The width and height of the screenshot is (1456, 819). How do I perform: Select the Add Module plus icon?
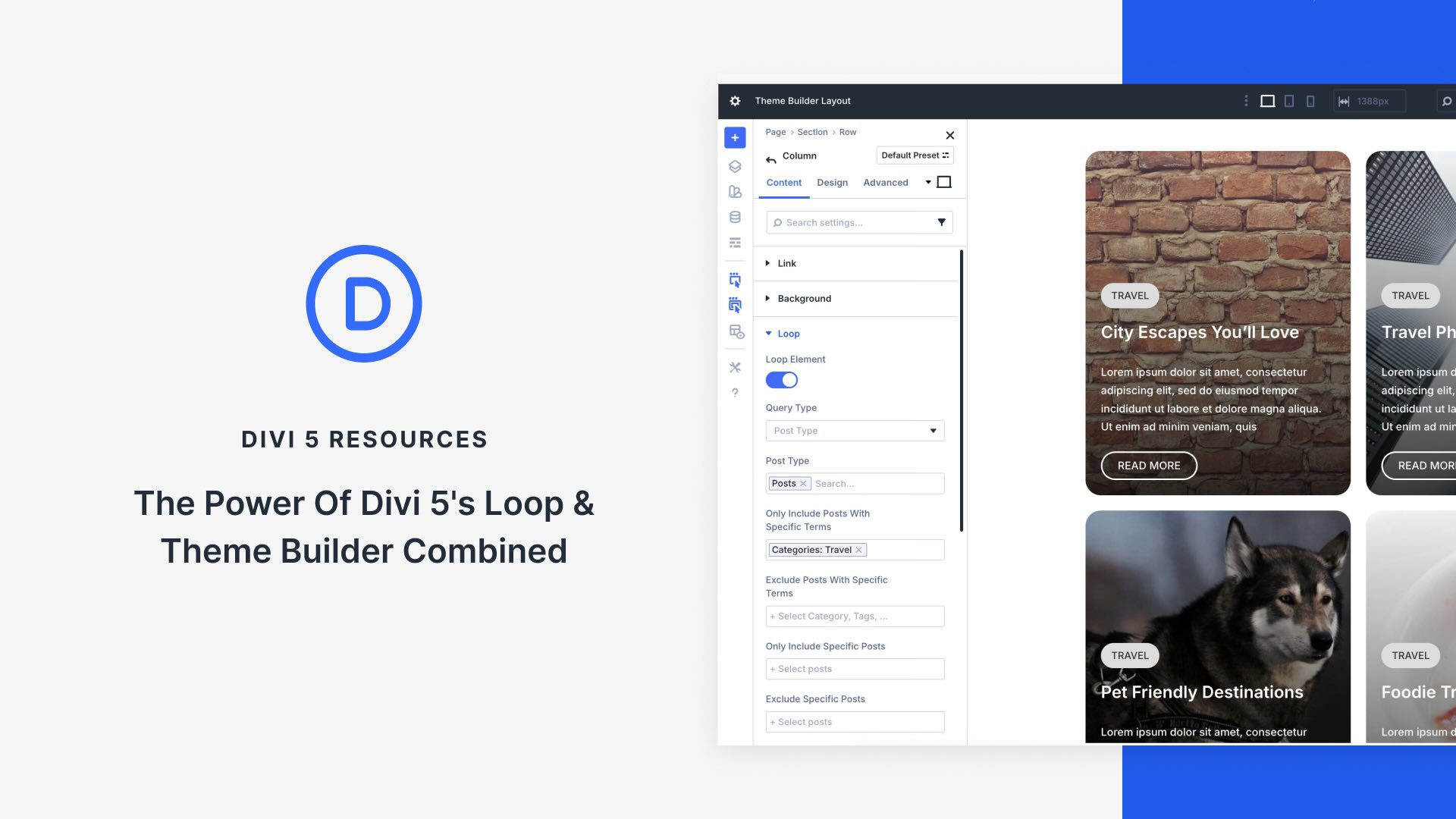point(734,137)
